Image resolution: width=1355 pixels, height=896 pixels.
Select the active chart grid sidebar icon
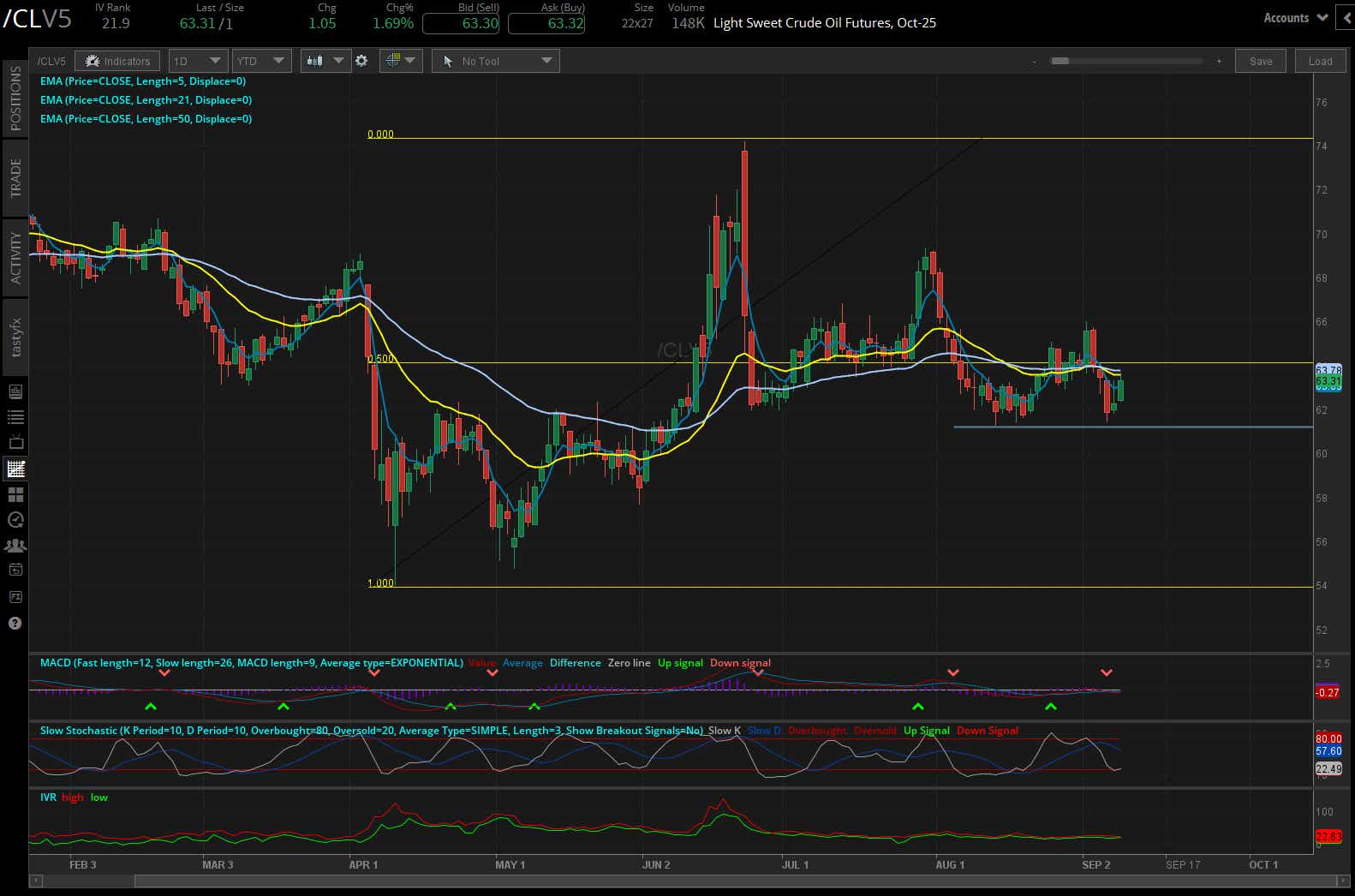(15, 469)
